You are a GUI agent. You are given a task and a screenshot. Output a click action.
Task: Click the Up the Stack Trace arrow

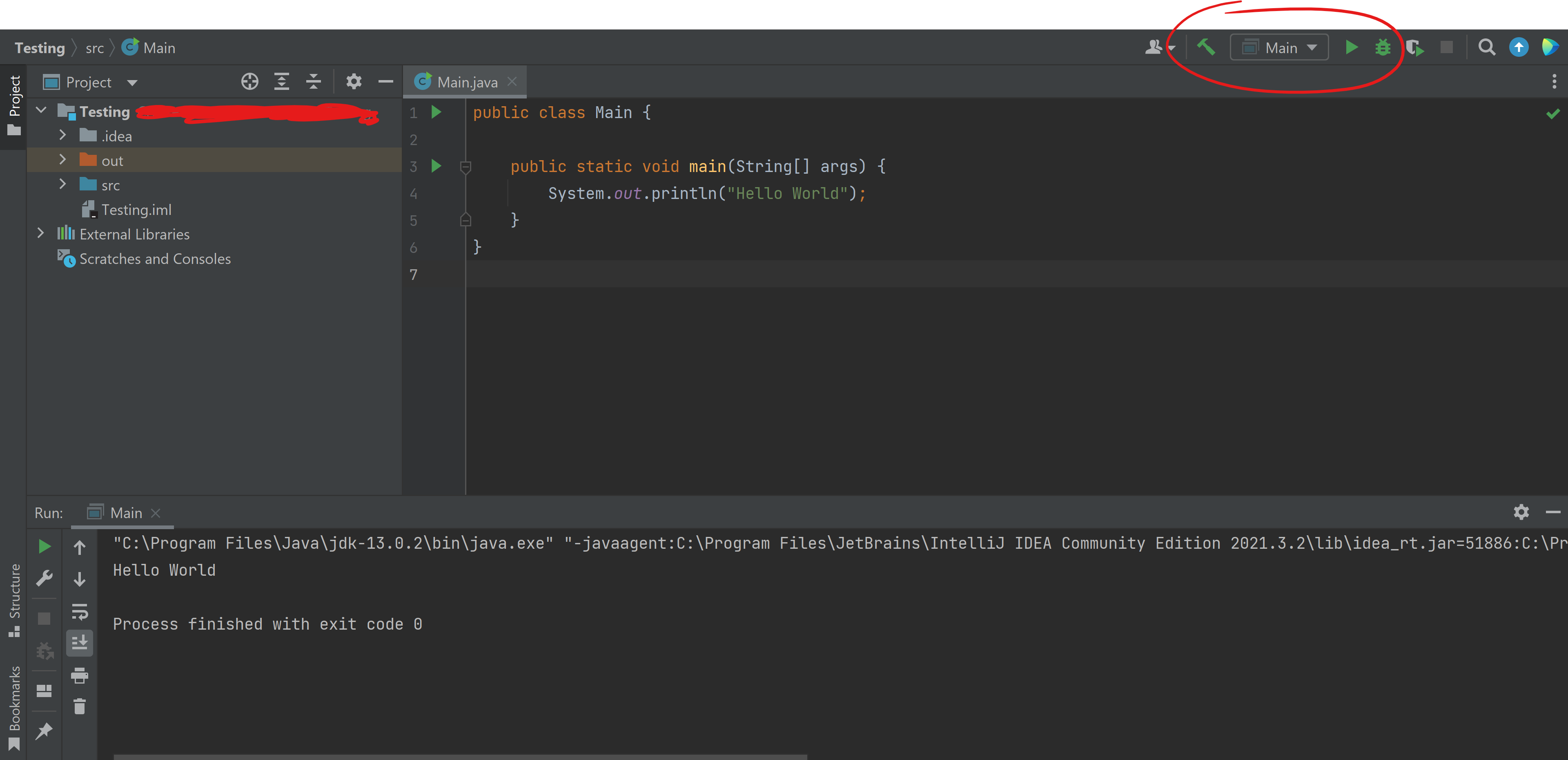(x=79, y=547)
